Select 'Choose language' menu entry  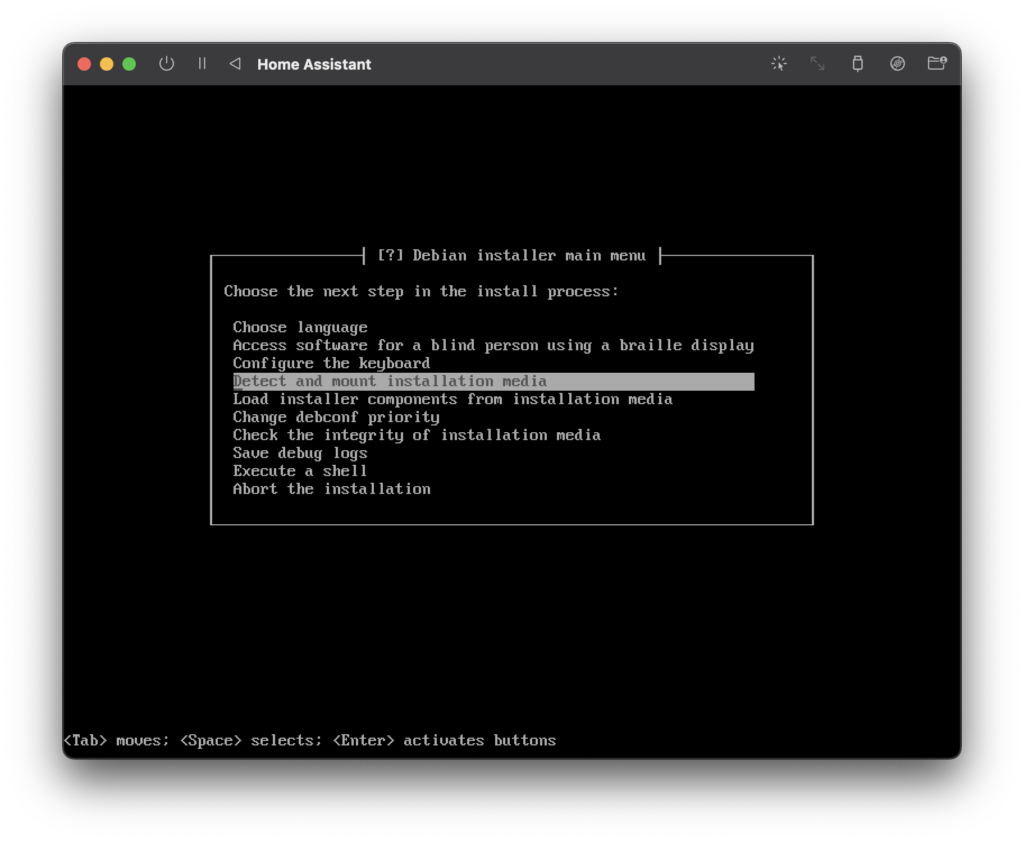[300, 327]
